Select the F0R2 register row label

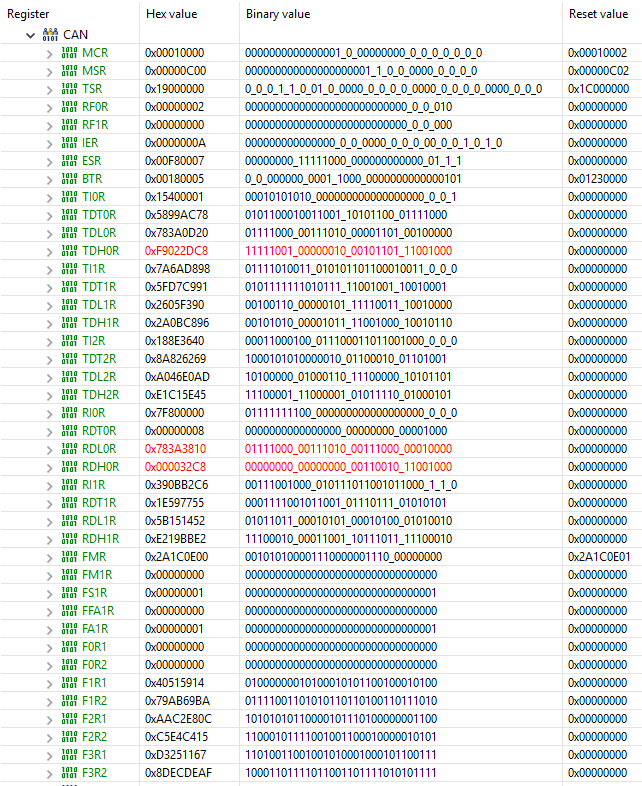[x=95, y=665]
